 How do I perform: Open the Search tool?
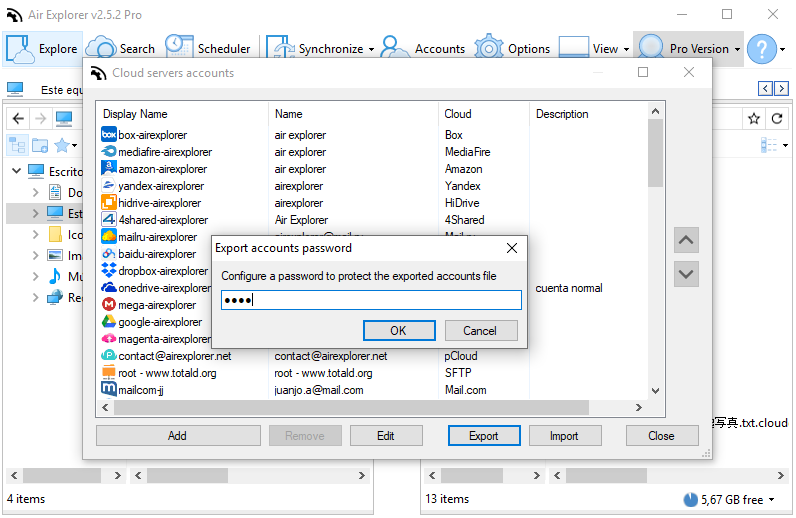pos(121,49)
